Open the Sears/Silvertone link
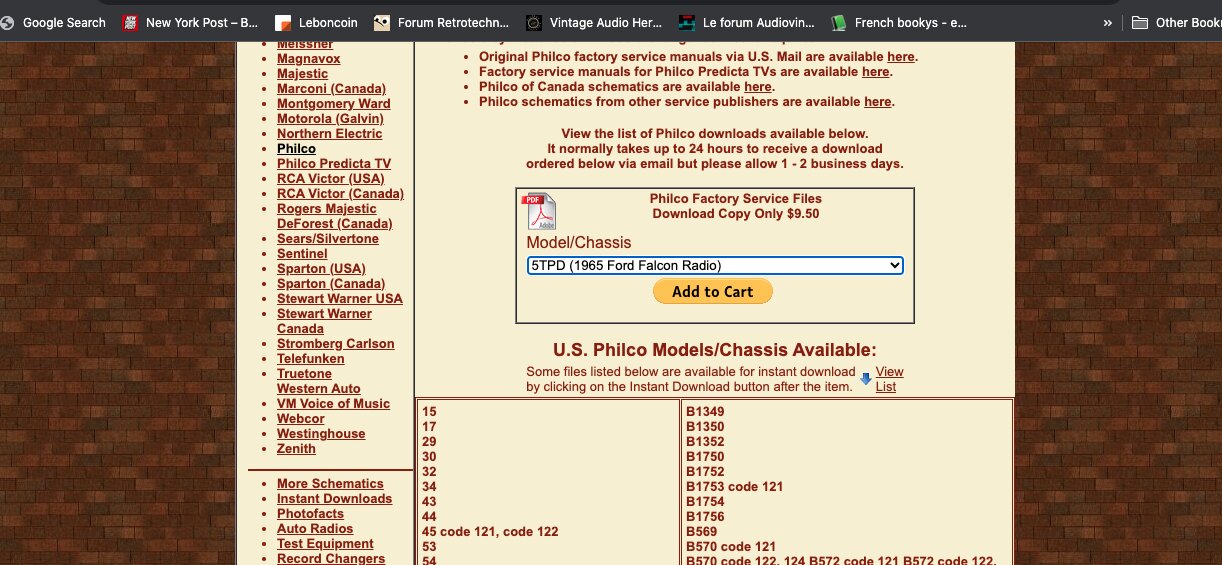Viewport: 1222px width, 565px height. (328, 239)
